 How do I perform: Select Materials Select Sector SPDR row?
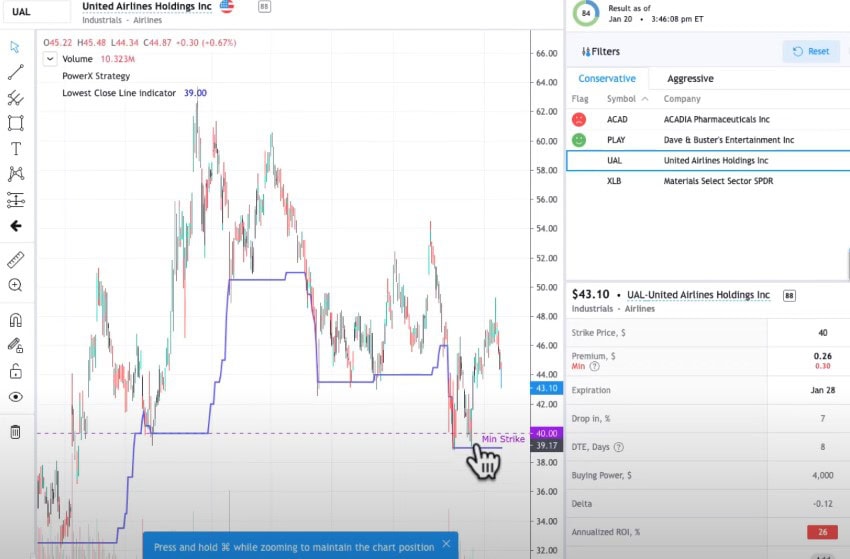point(708,181)
